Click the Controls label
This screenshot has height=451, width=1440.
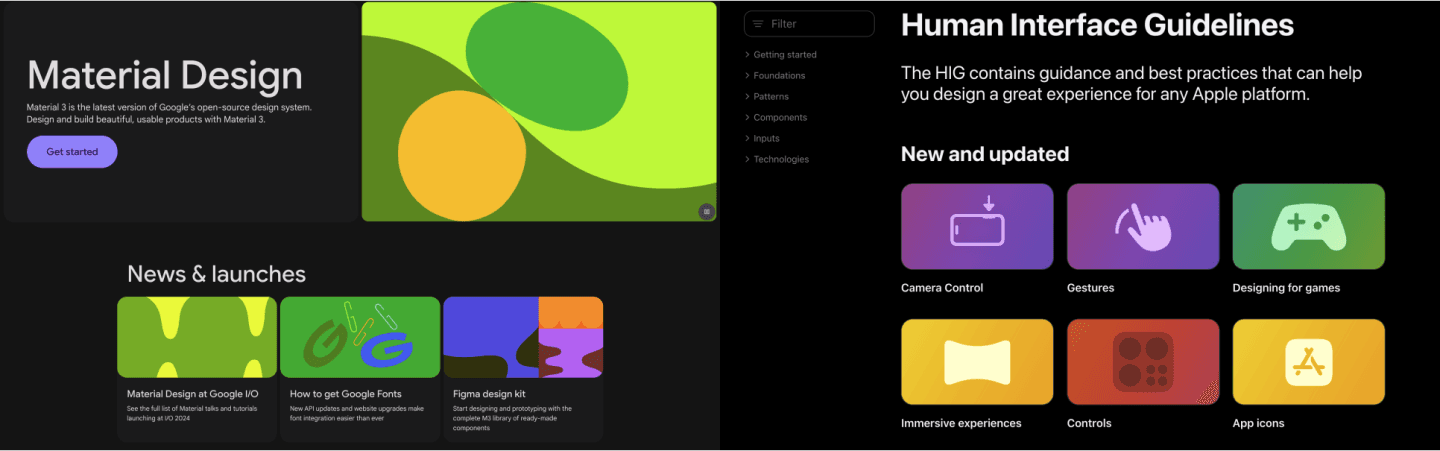point(1089,424)
